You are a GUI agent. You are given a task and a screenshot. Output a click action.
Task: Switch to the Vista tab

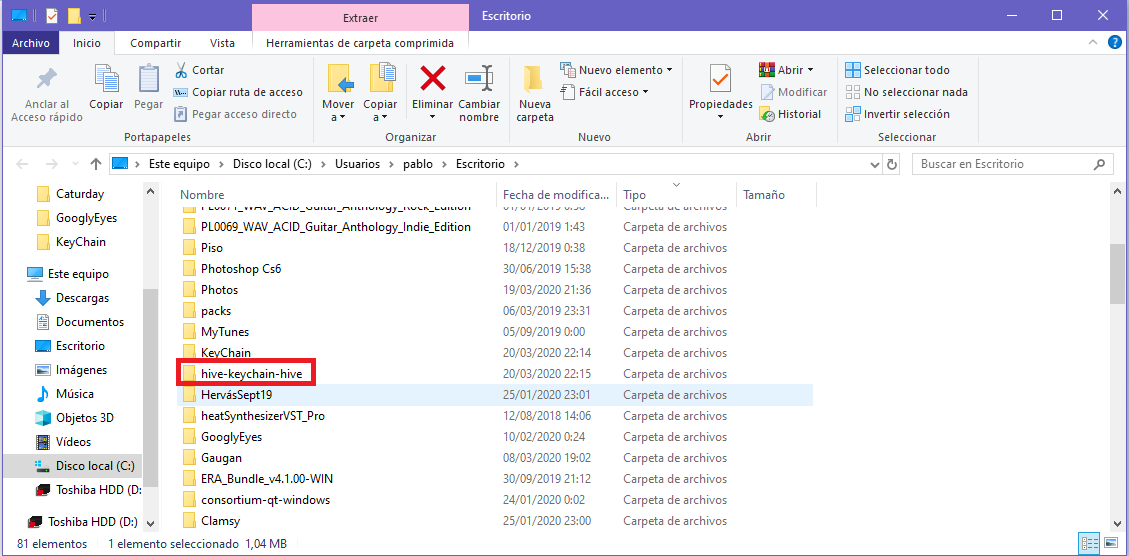[222, 42]
